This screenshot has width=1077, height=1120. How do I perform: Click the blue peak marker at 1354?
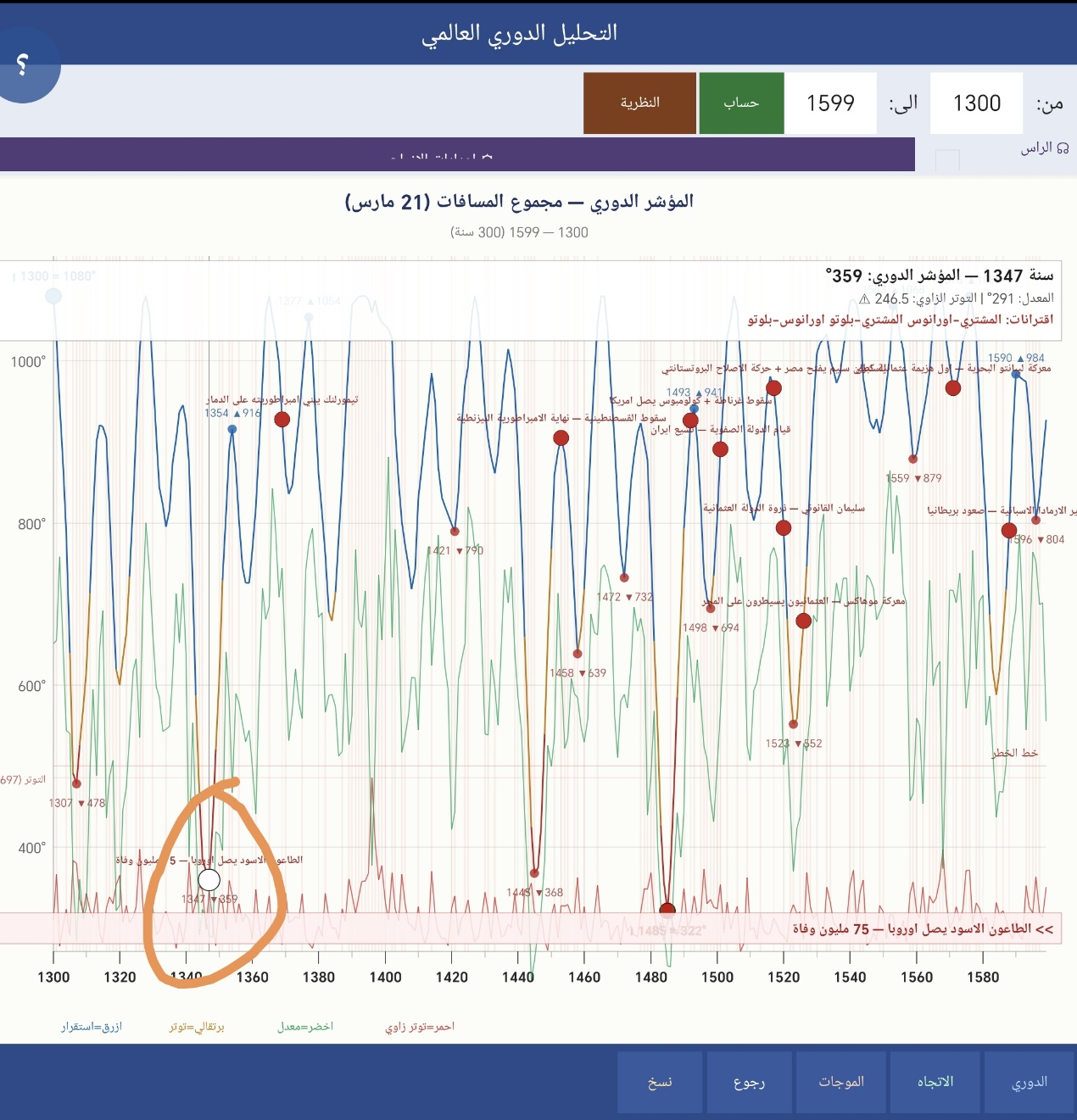pyautogui.click(x=232, y=429)
